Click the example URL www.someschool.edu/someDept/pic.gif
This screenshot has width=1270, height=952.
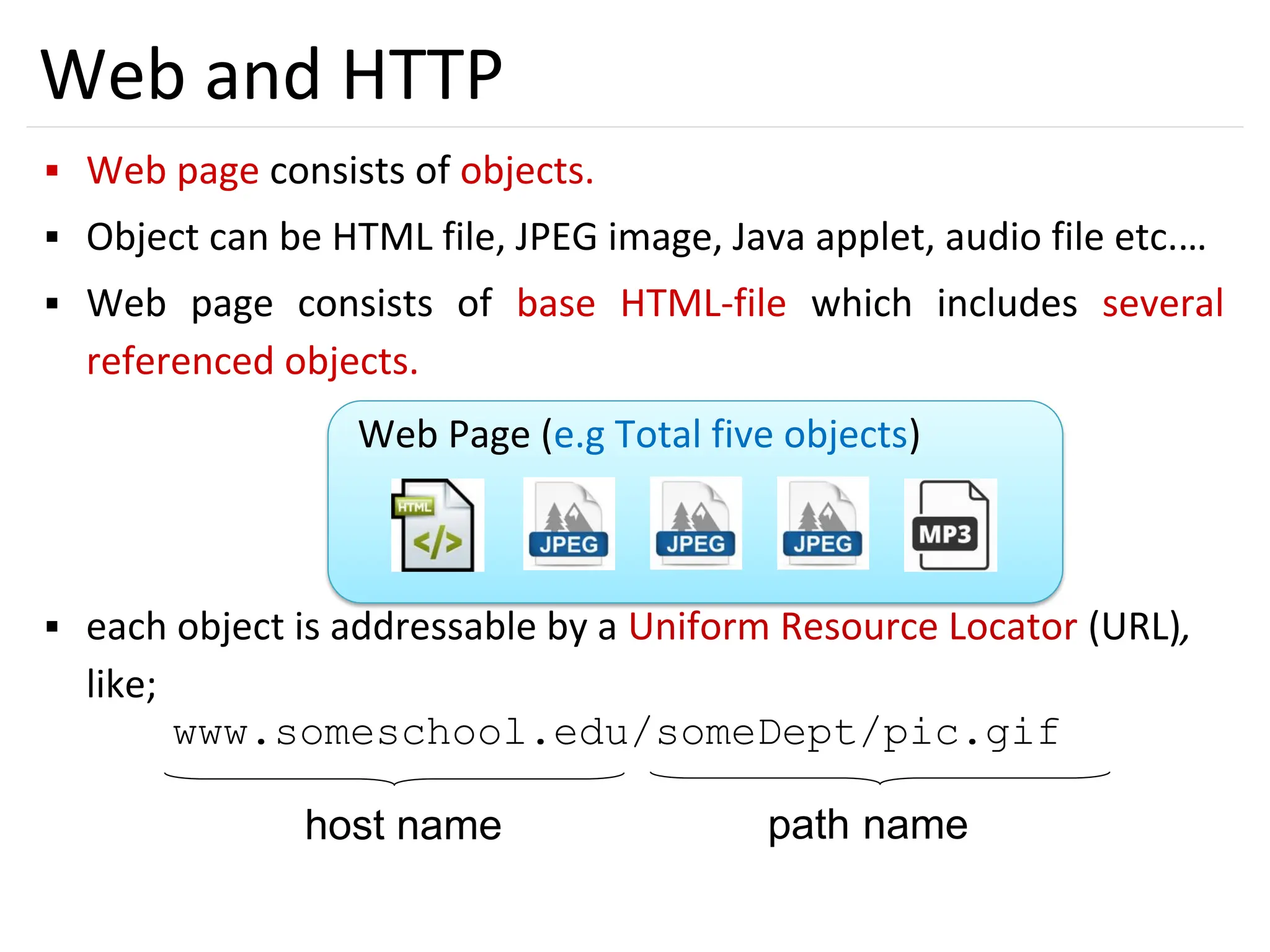tap(616, 733)
